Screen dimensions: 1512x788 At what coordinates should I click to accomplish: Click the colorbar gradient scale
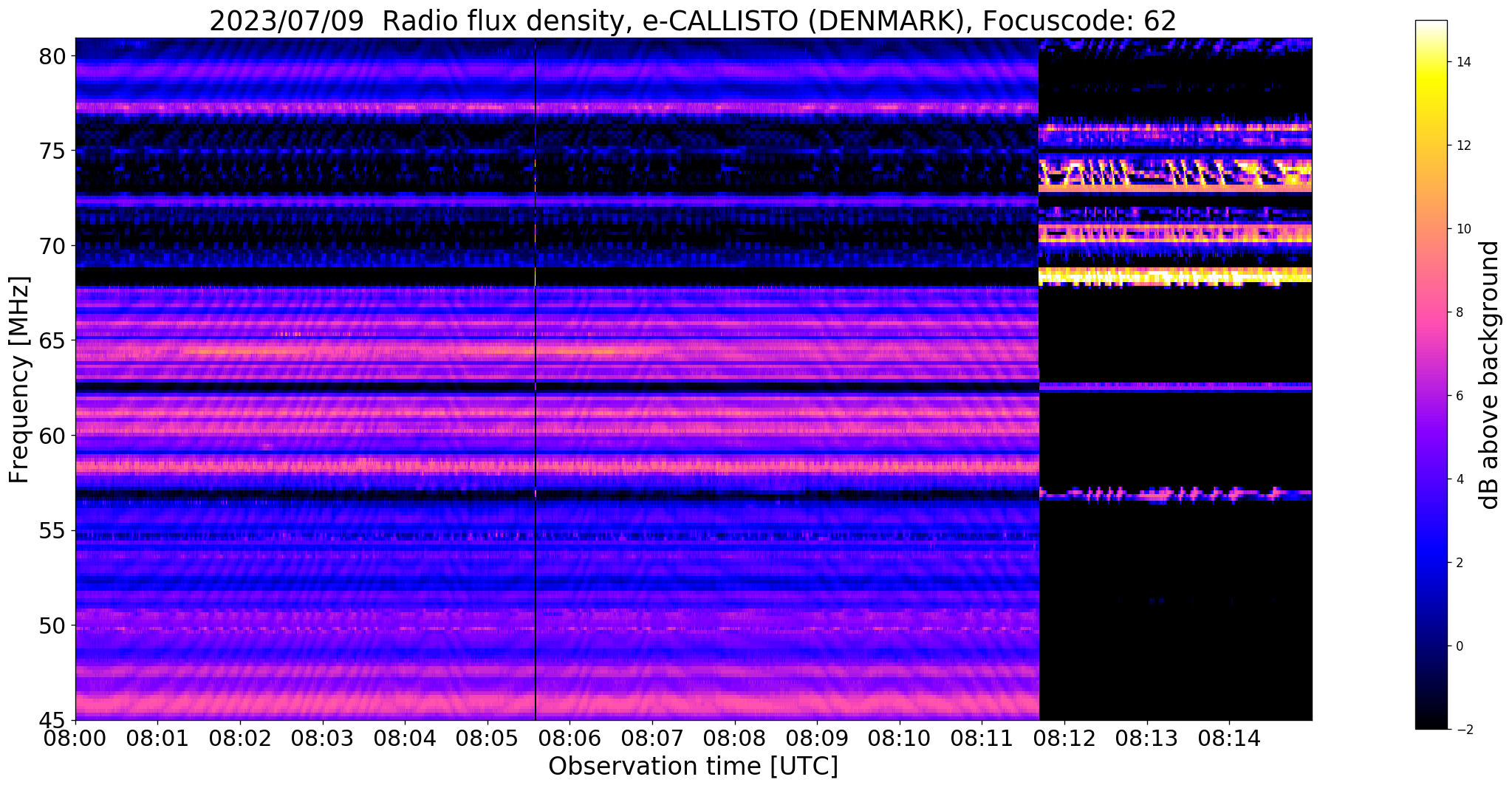pyautogui.click(x=1431, y=374)
